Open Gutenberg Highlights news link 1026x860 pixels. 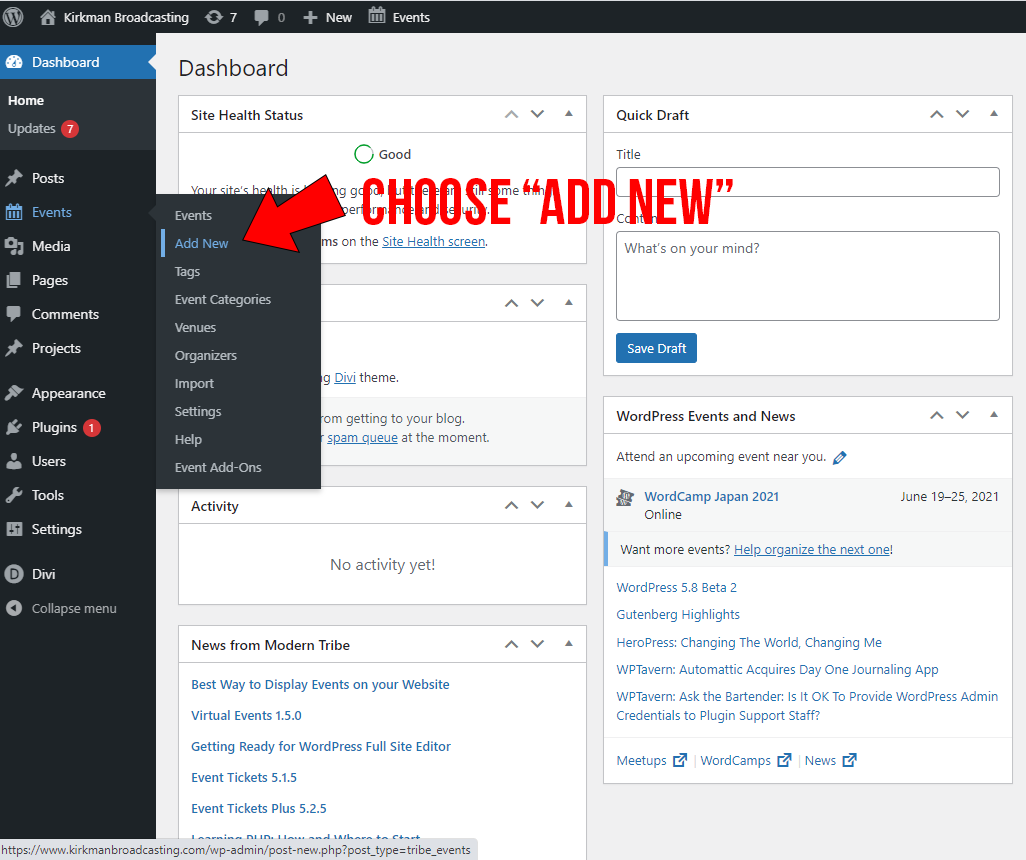tap(678, 615)
